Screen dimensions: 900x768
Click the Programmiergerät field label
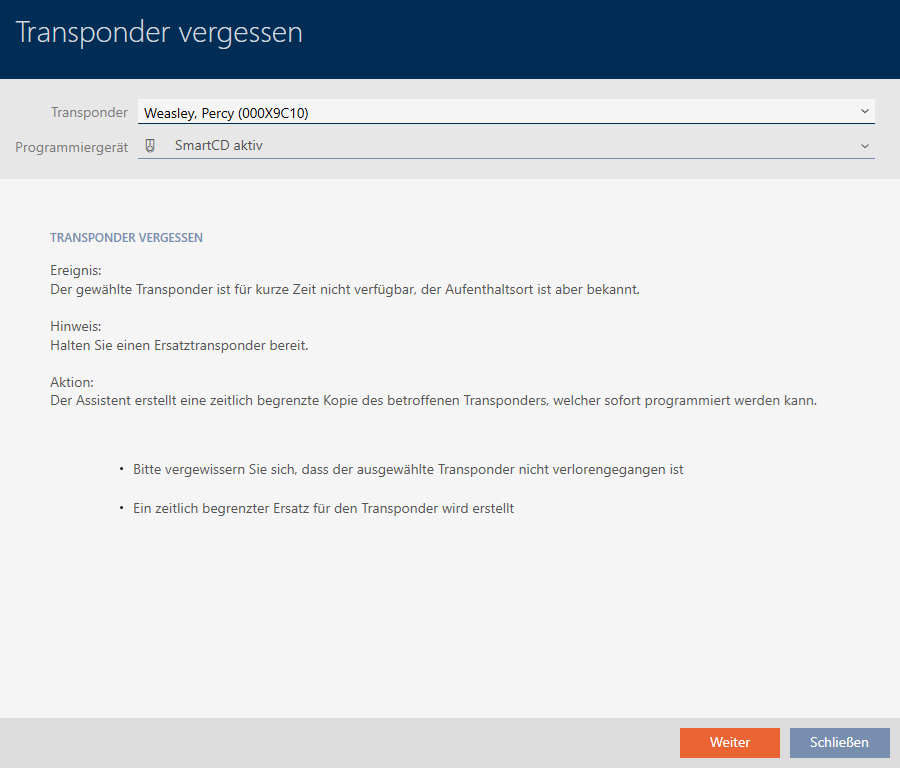(71, 146)
